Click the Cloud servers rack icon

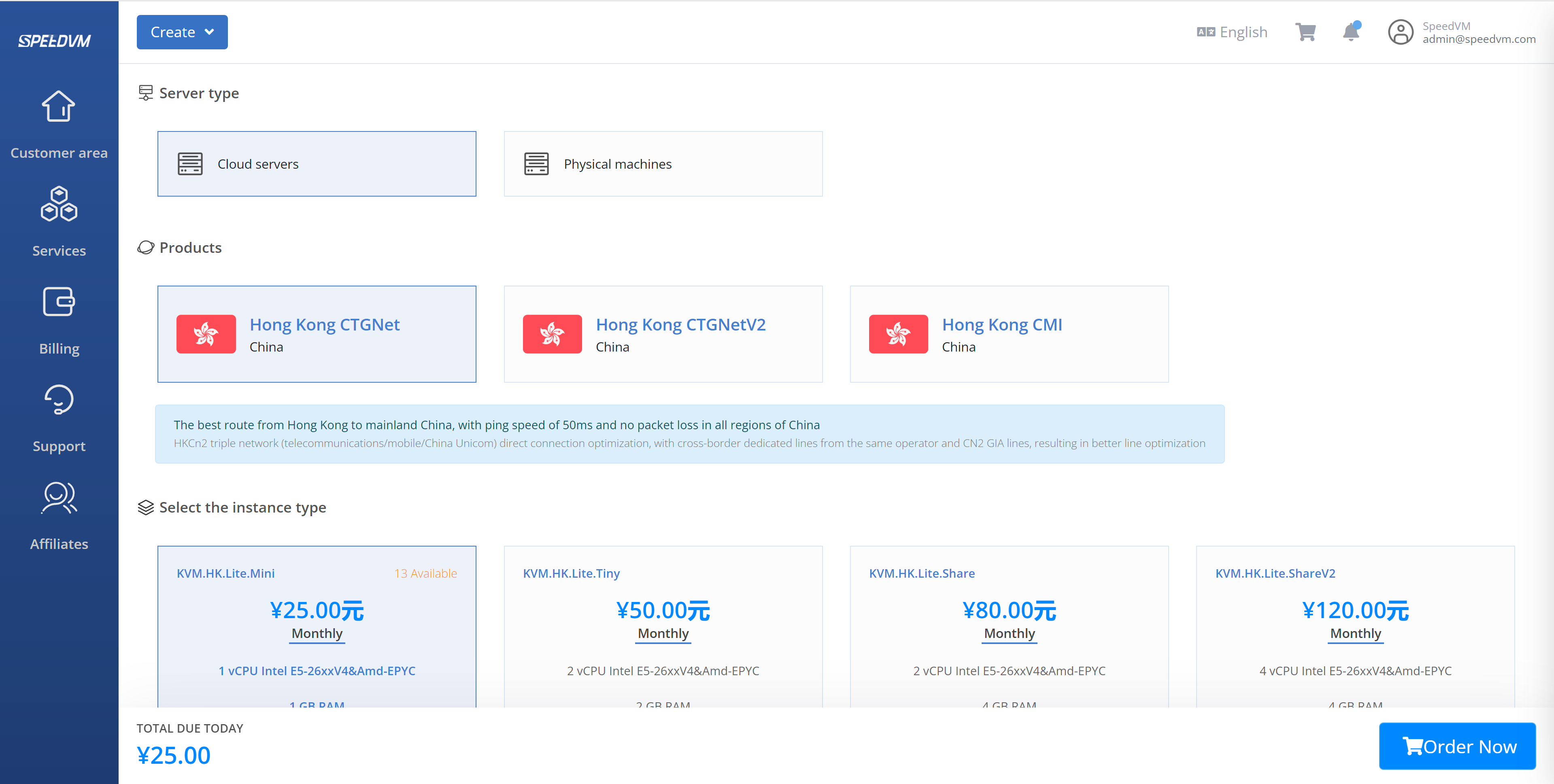(190, 163)
